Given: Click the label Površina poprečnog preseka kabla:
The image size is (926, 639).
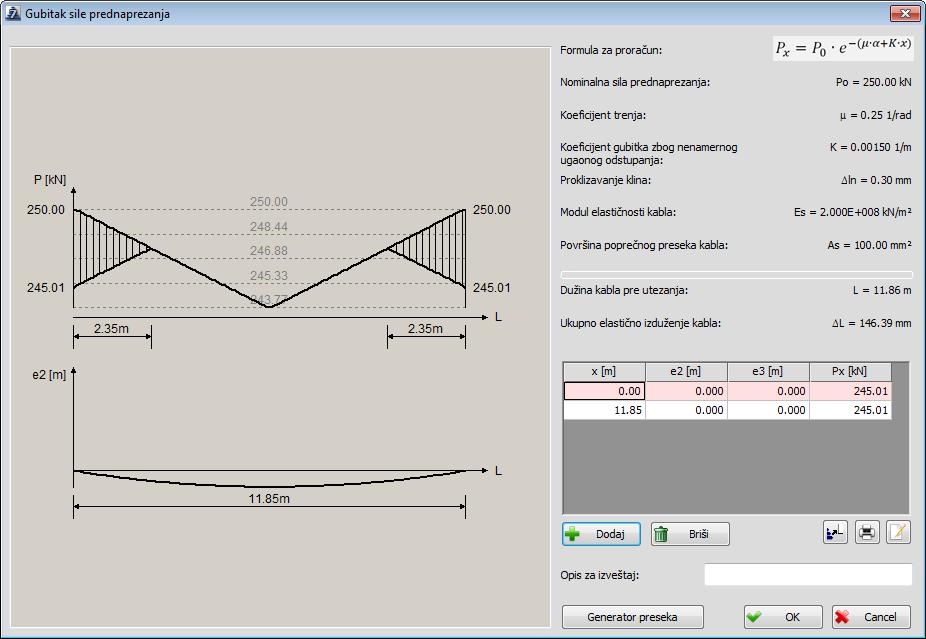Looking at the screenshot, I should pos(644,245).
